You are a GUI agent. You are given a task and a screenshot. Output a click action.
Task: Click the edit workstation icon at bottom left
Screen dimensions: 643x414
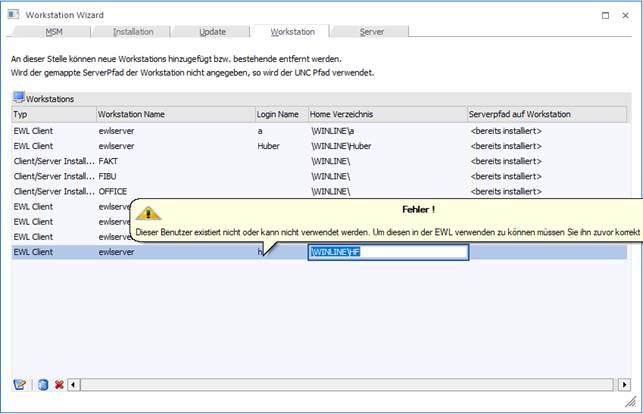(19, 384)
